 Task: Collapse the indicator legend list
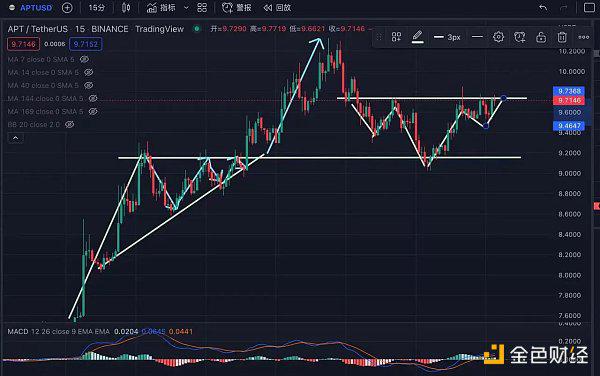tap(16, 138)
